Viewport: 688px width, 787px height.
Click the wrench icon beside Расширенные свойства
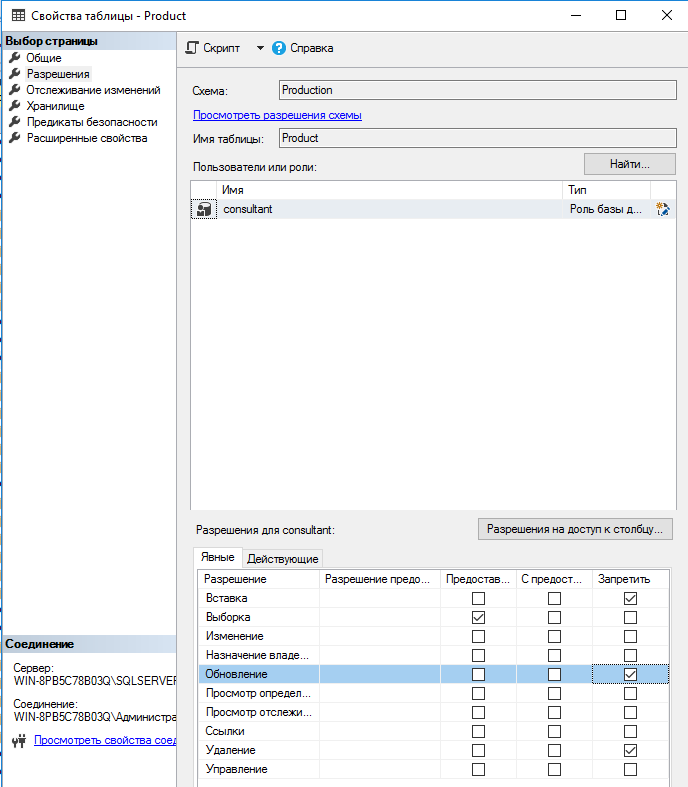point(15,138)
